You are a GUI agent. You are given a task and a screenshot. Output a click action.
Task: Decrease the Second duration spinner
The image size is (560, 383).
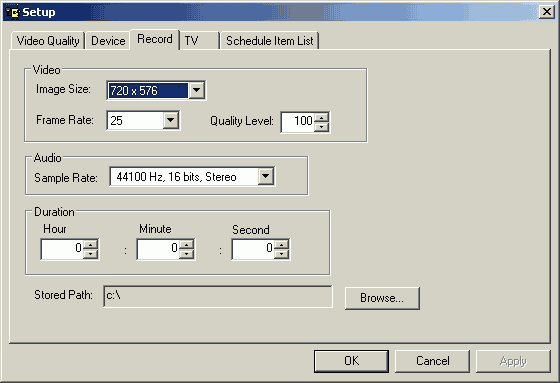(x=282, y=253)
